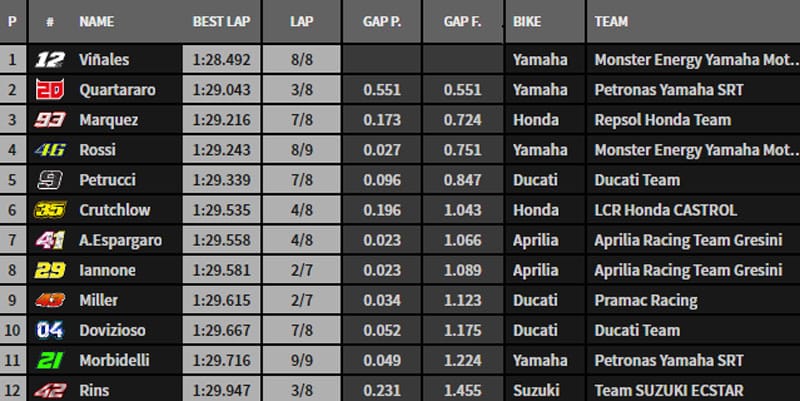Click Miller's orange number 43 badge
This screenshot has height=401, width=800.
click(x=49, y=300)
